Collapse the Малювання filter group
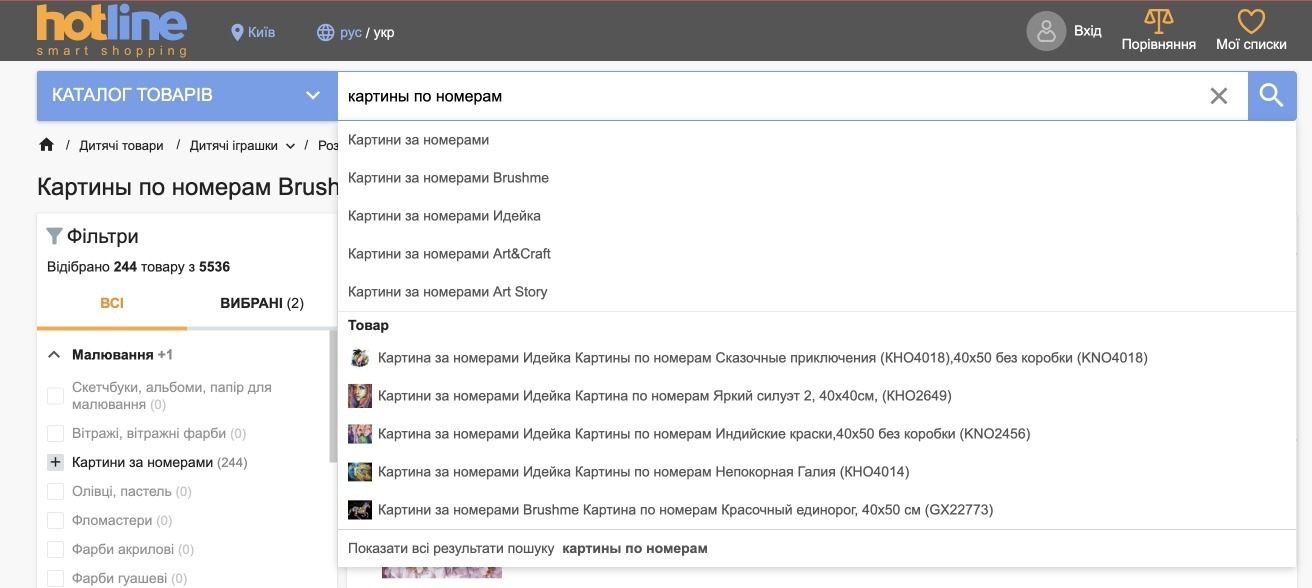Viewport: 1312px width, 588px height. (54, 355)
